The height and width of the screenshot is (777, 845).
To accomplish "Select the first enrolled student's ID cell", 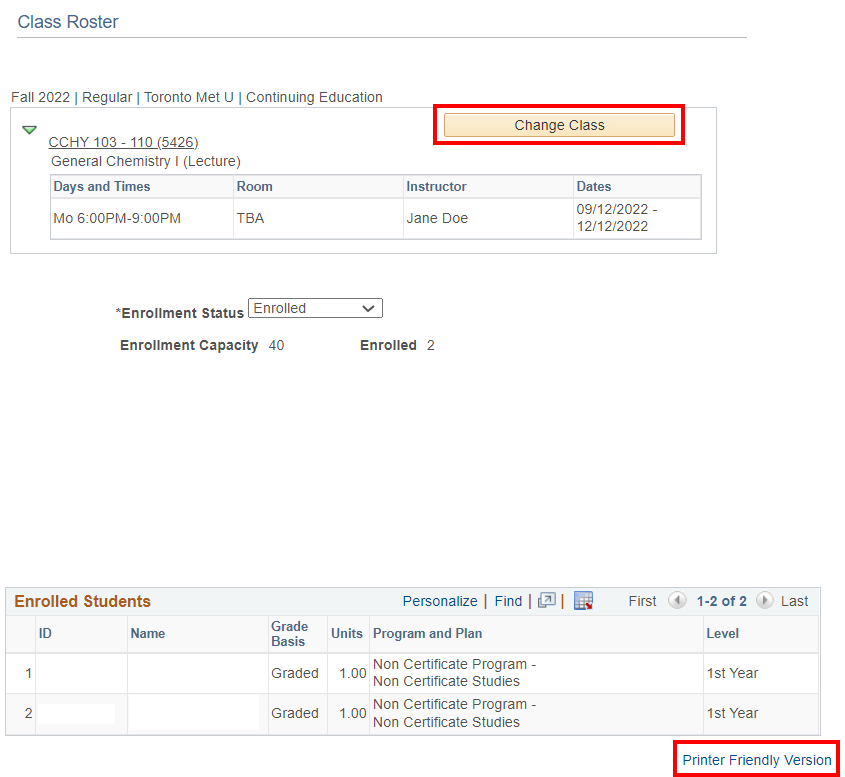I will point(81,673).
